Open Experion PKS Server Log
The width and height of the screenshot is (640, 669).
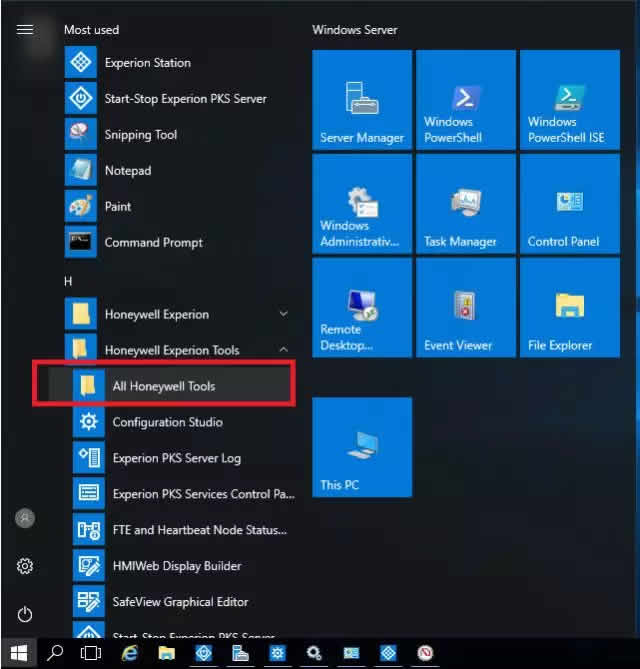(x=183, y=458)
